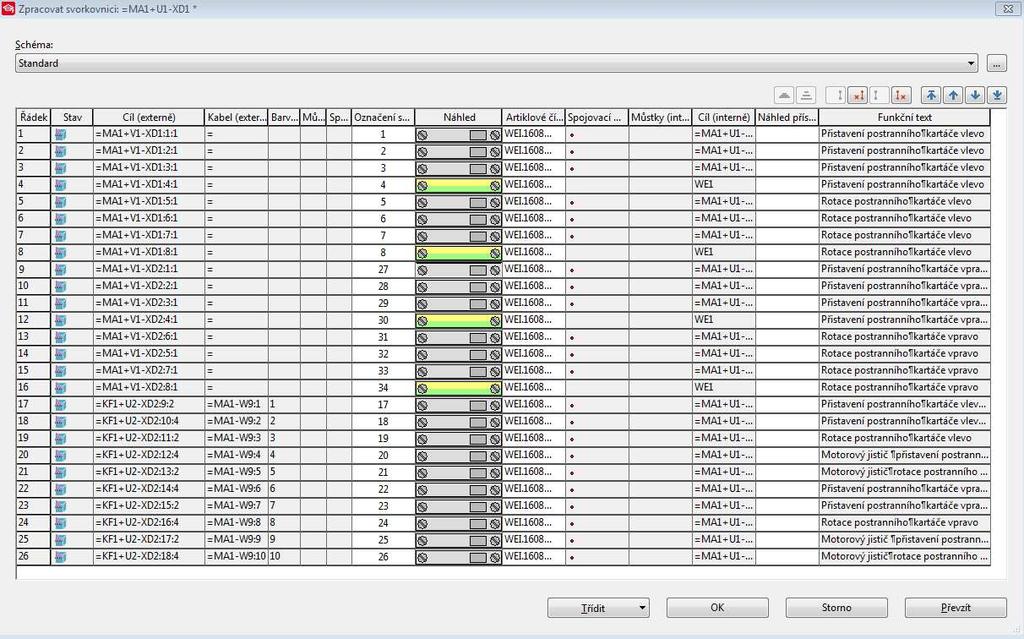
Task: Click the WE1 internal target in row 4
Action: pos(724,185)
